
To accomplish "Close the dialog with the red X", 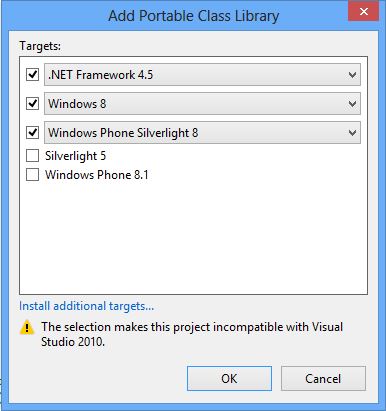I will coord(363,12).
